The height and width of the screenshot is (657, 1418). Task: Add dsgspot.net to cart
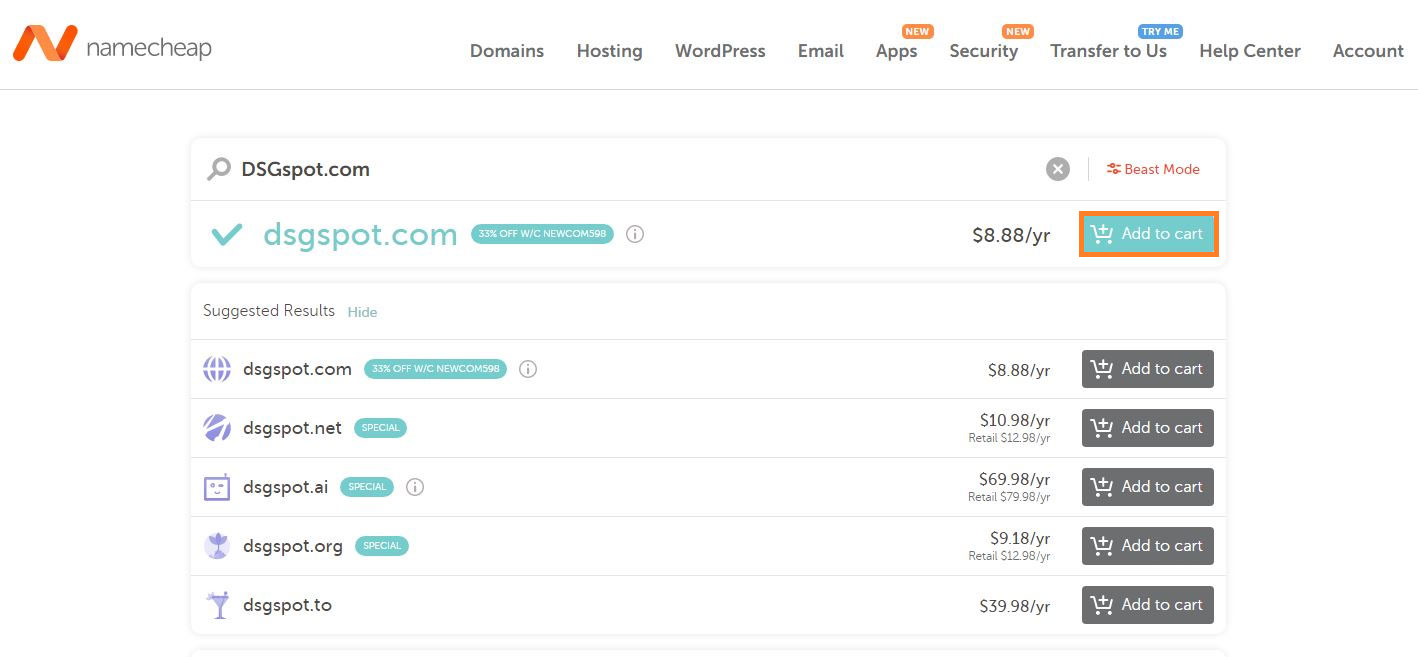pyautogui.click(x=1148, y=428)
